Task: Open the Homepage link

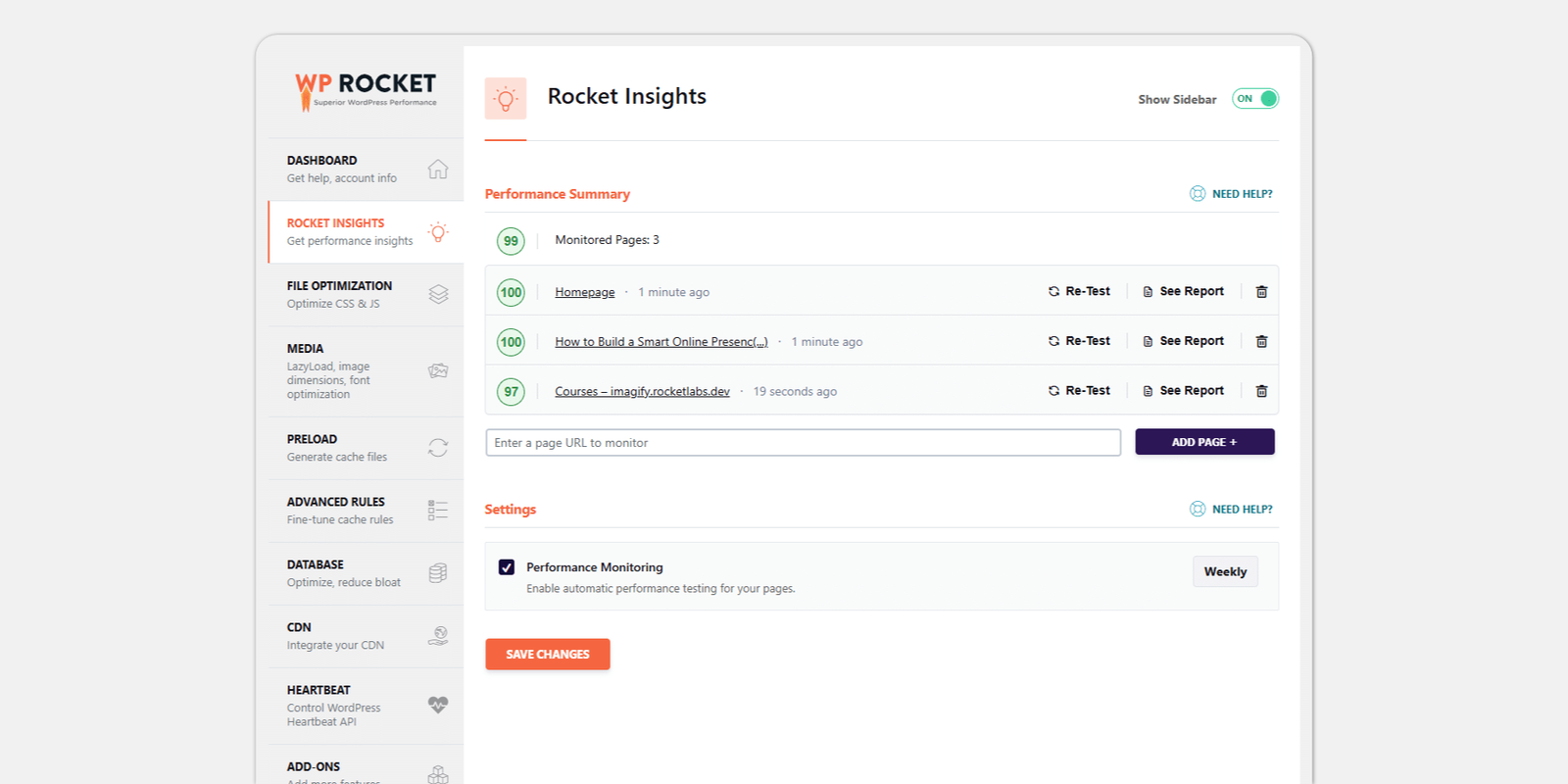Action: point(585,292)
